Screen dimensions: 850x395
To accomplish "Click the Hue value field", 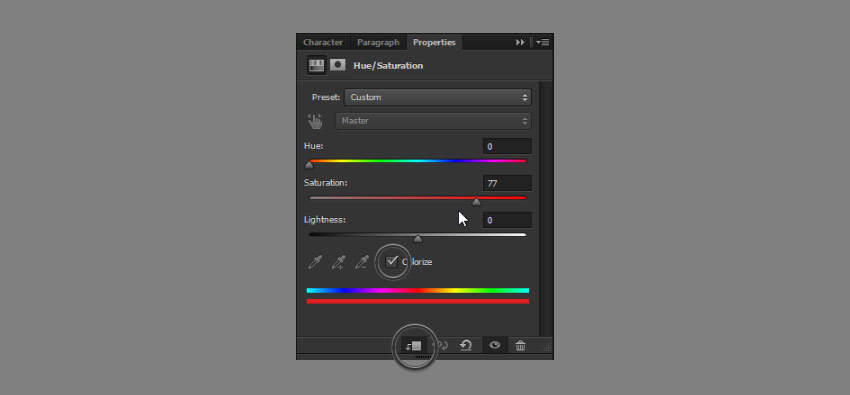I will point(507,146).
